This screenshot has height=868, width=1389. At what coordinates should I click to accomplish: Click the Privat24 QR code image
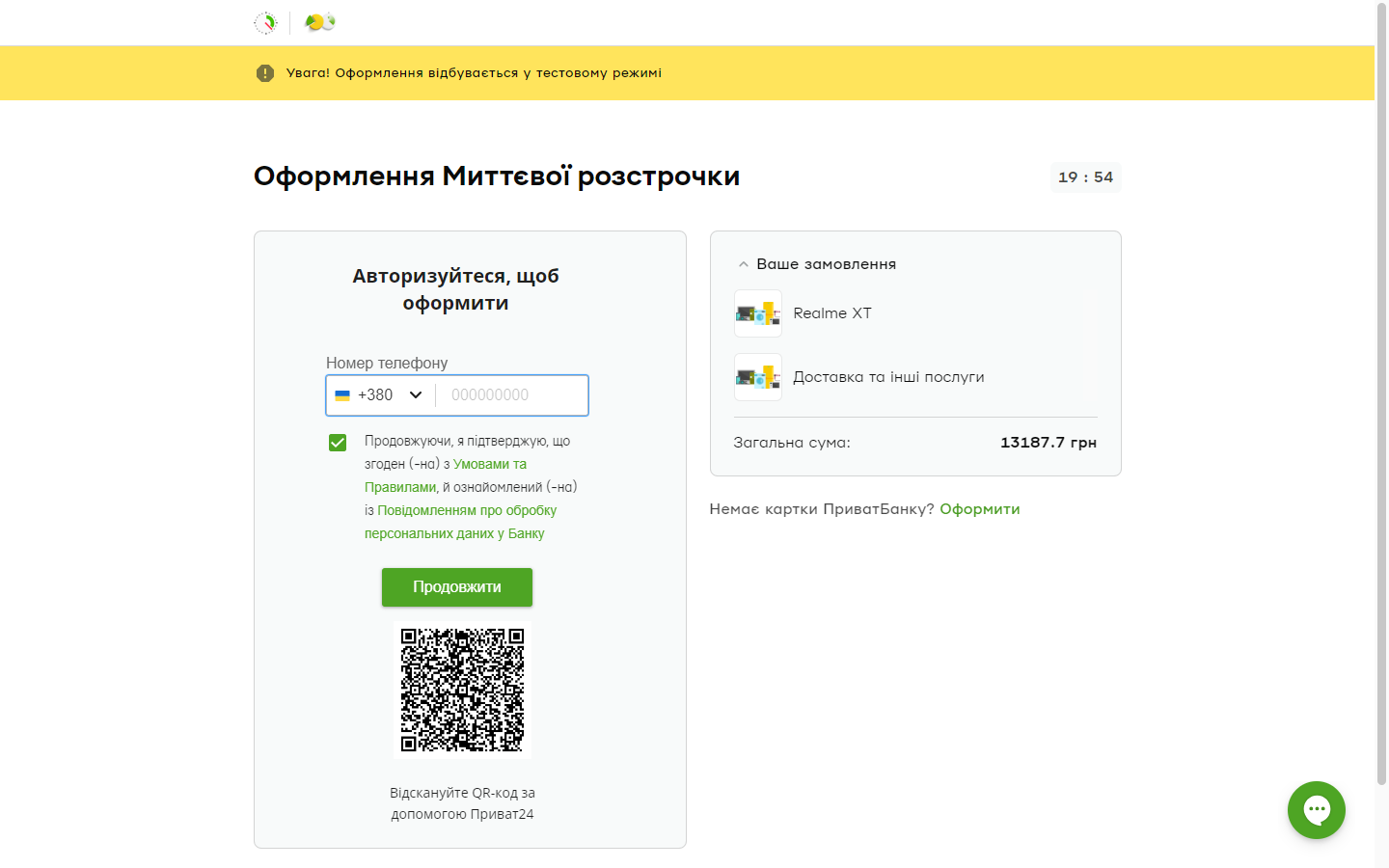coord(462,691)
